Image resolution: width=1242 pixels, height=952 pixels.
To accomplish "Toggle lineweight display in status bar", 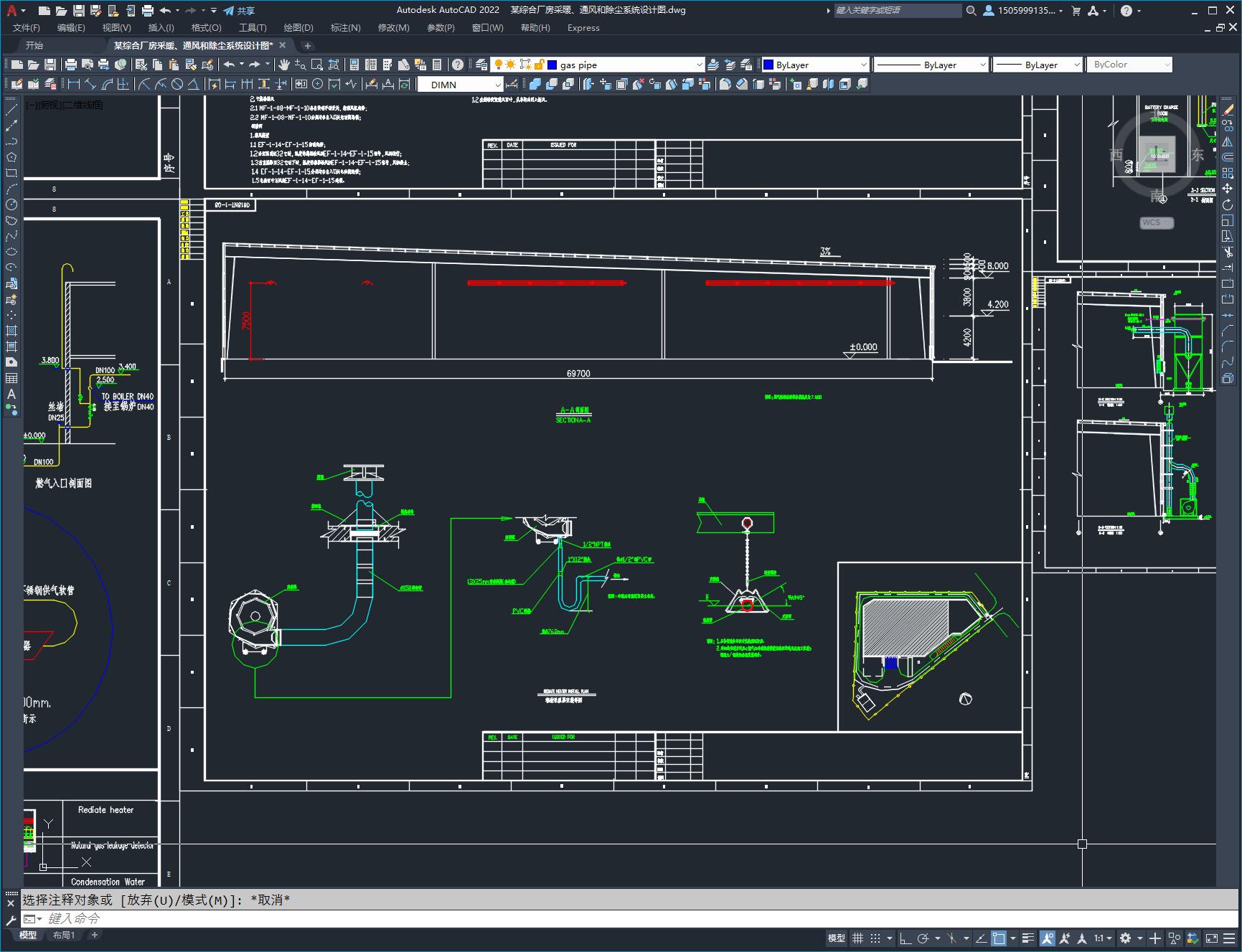I will point(1028,938).
